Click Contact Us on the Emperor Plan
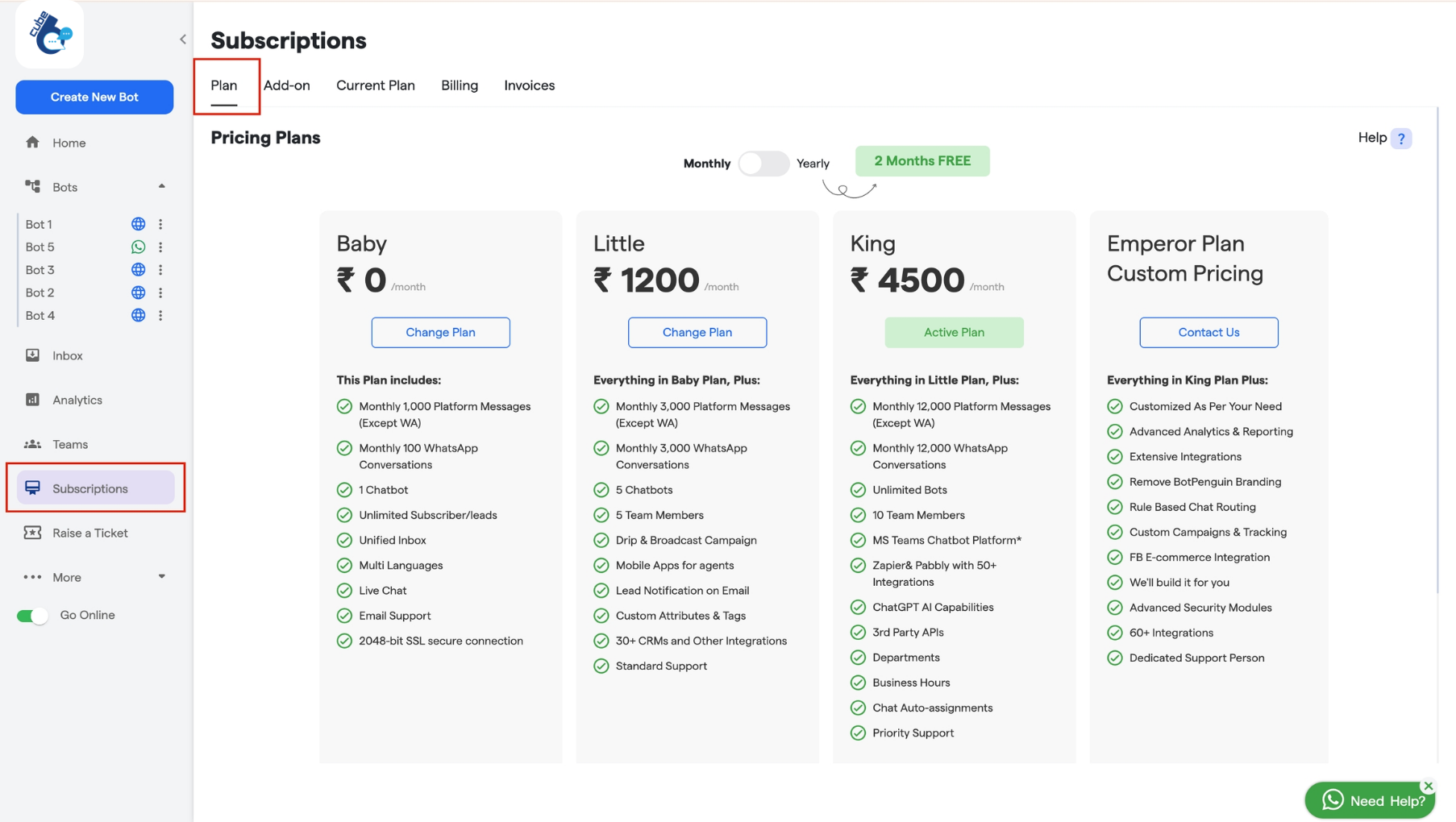This screenshot has width=1456, height=822. [1208, 332]
